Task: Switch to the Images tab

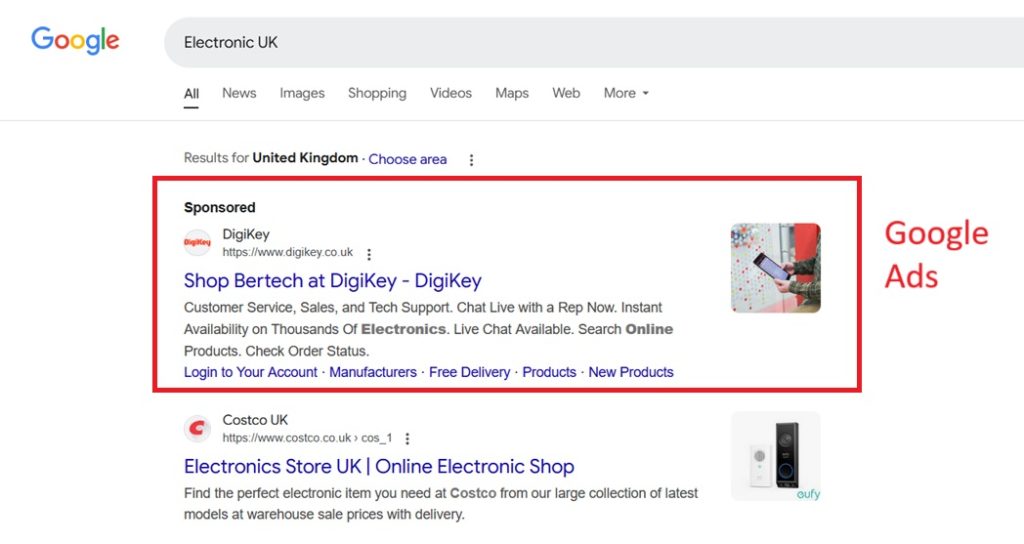Action: point(302,93)
